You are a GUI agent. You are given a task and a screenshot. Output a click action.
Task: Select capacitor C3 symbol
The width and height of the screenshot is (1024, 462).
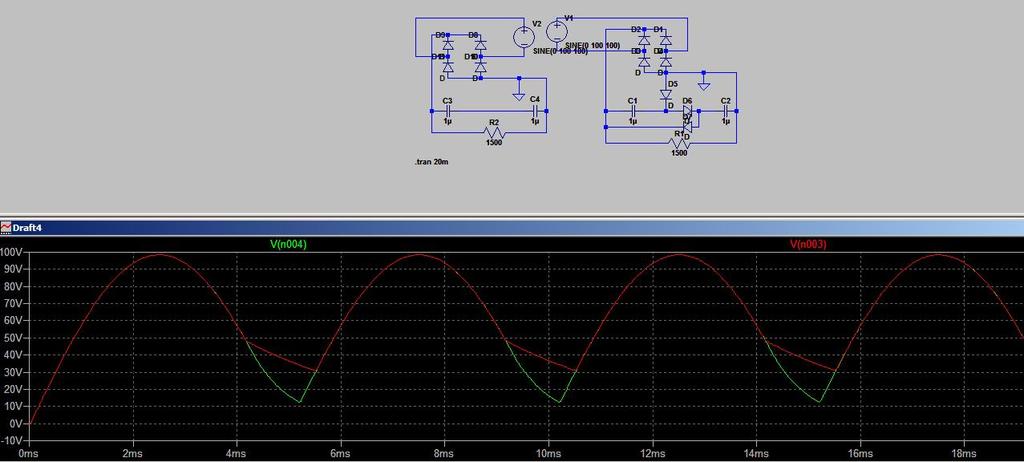[448, 111]
